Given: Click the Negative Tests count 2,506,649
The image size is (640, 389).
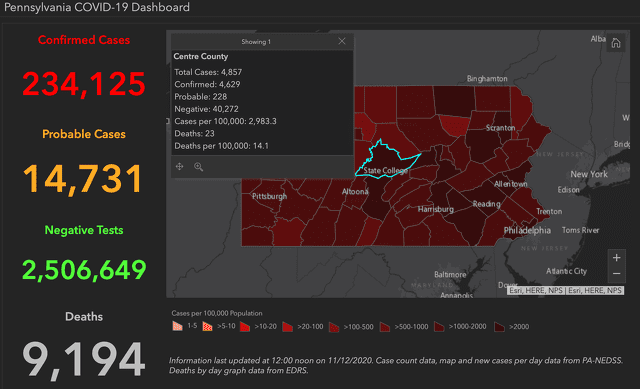Looking at the screenshot, I should click(84, 270).
